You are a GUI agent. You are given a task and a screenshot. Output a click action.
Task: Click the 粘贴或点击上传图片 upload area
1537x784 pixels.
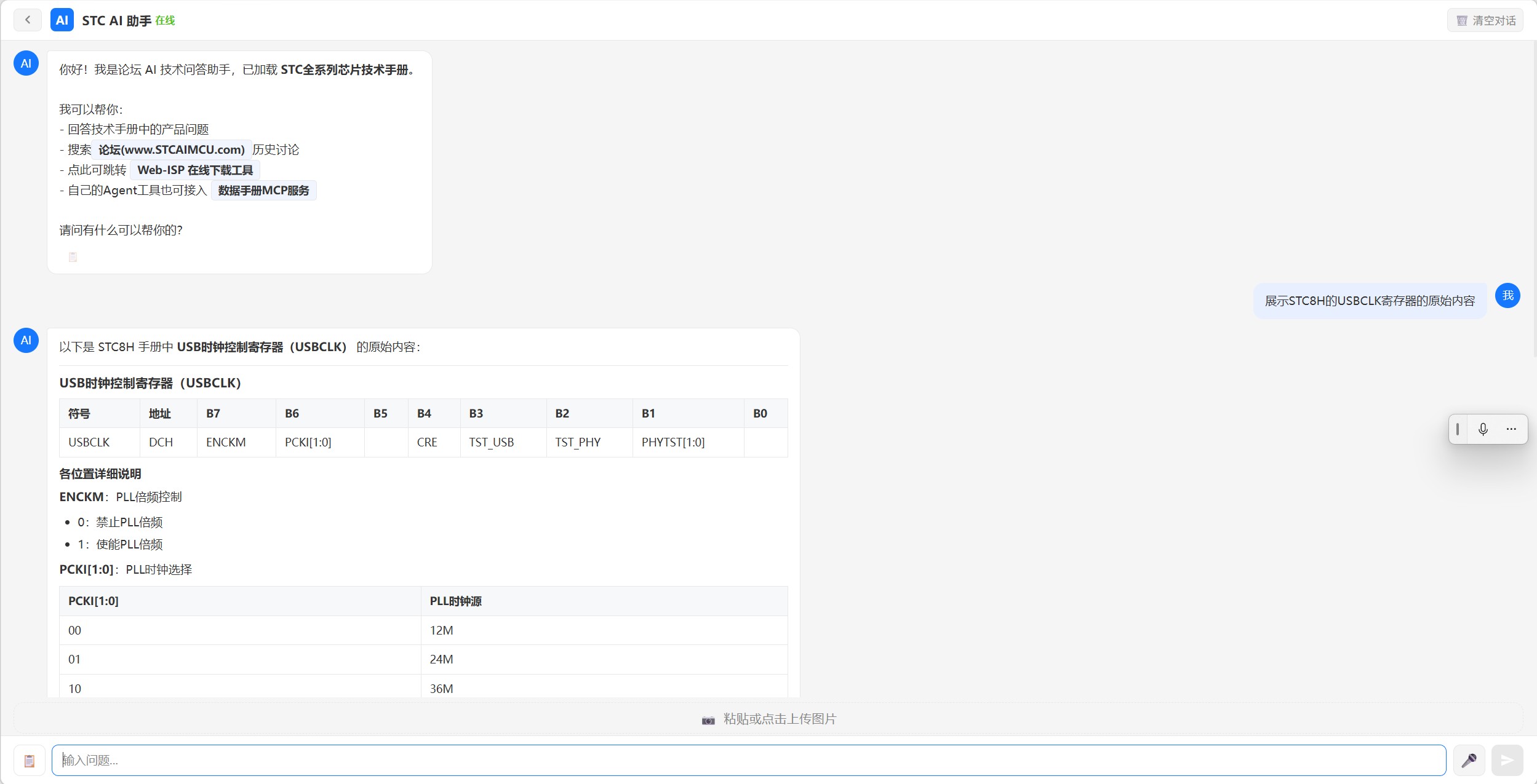pos(768,719)
